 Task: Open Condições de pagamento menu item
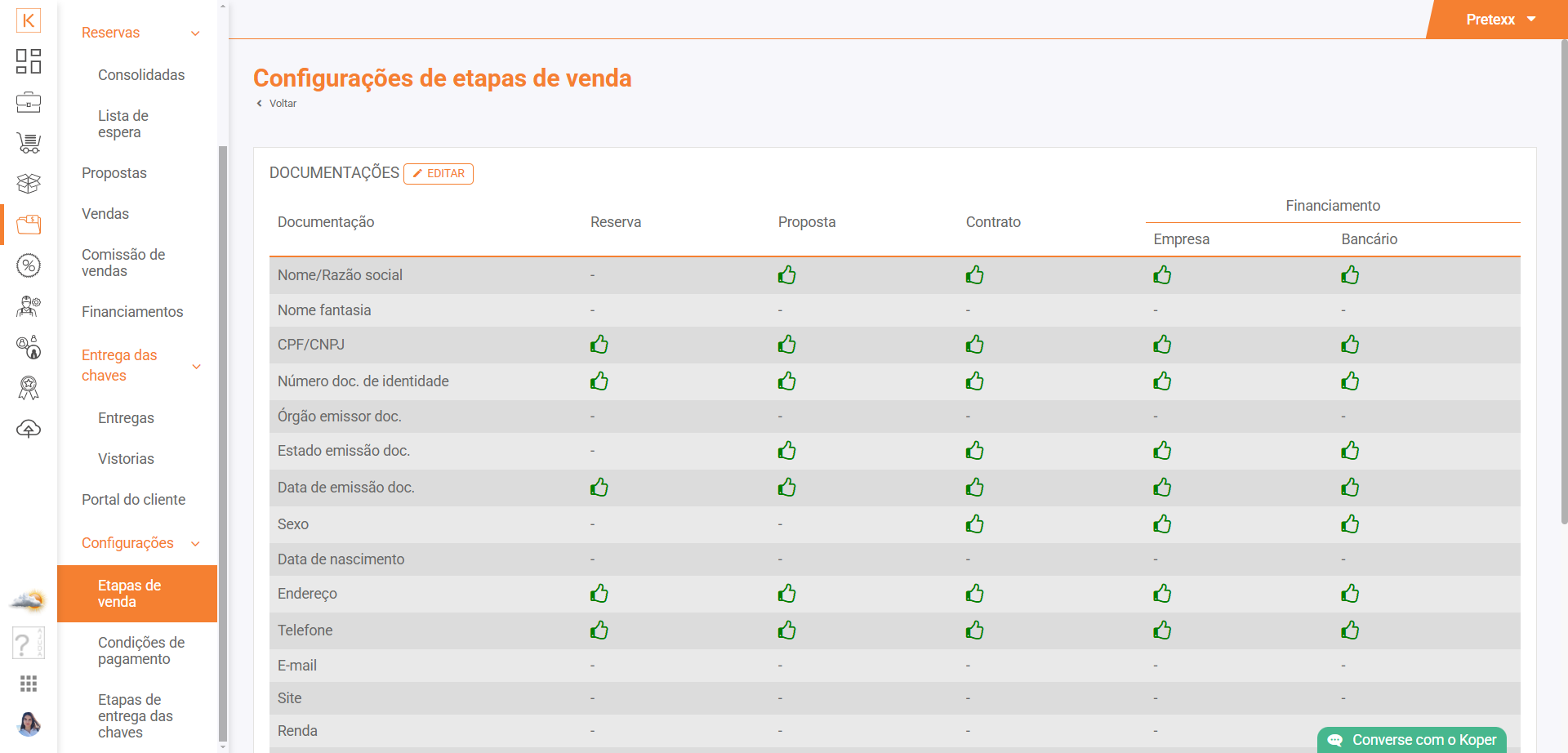[141, 651]
